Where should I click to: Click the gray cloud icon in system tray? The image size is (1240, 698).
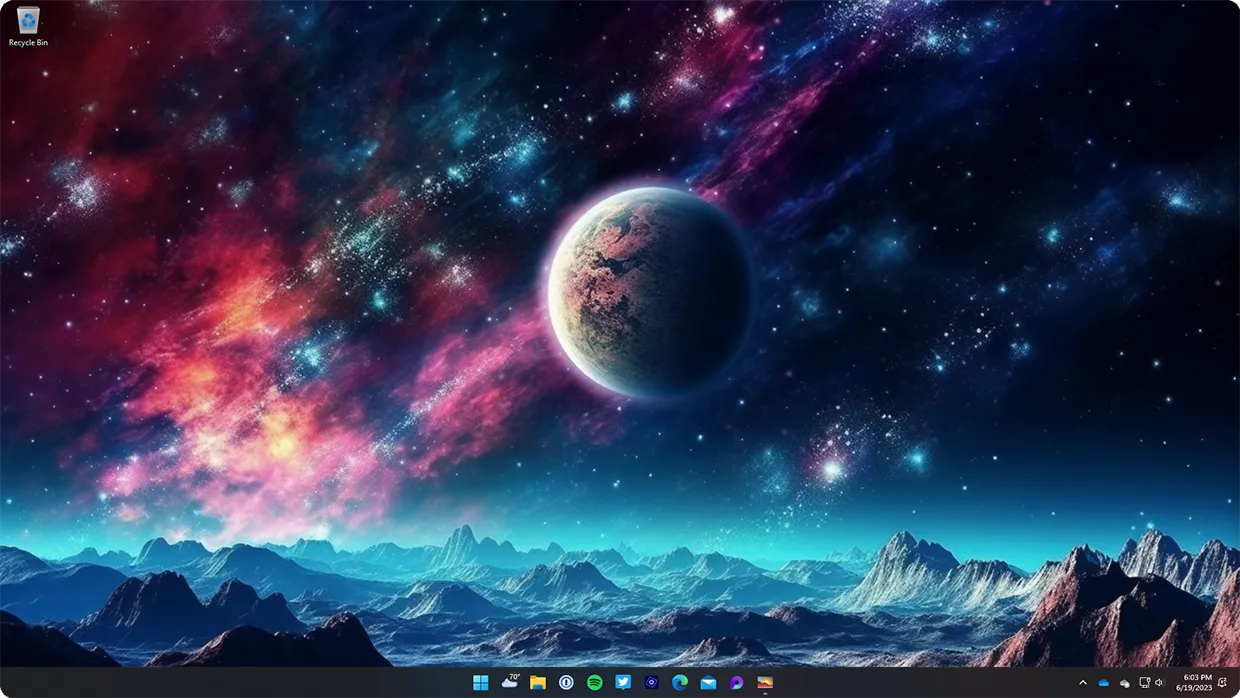1124,683
